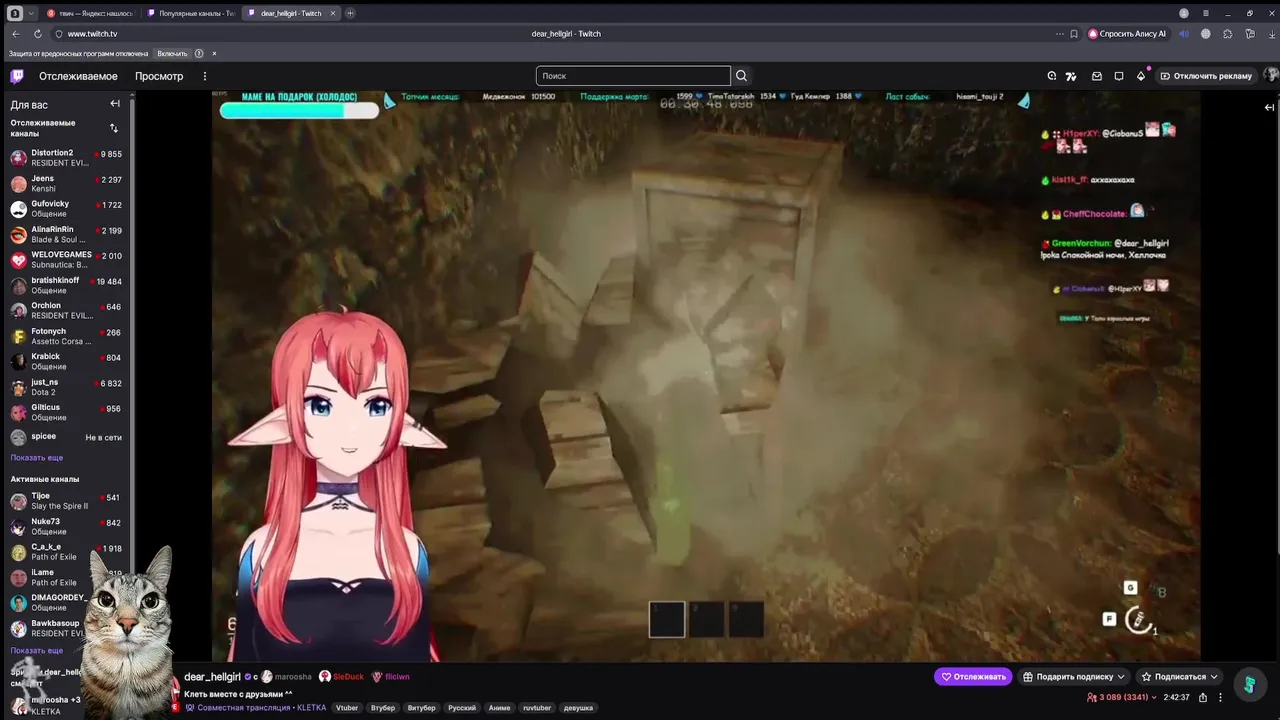Open Совместная трансляция KLETKA link
The height and width of the screenshot is (720, 1280).
click(255, 708)
